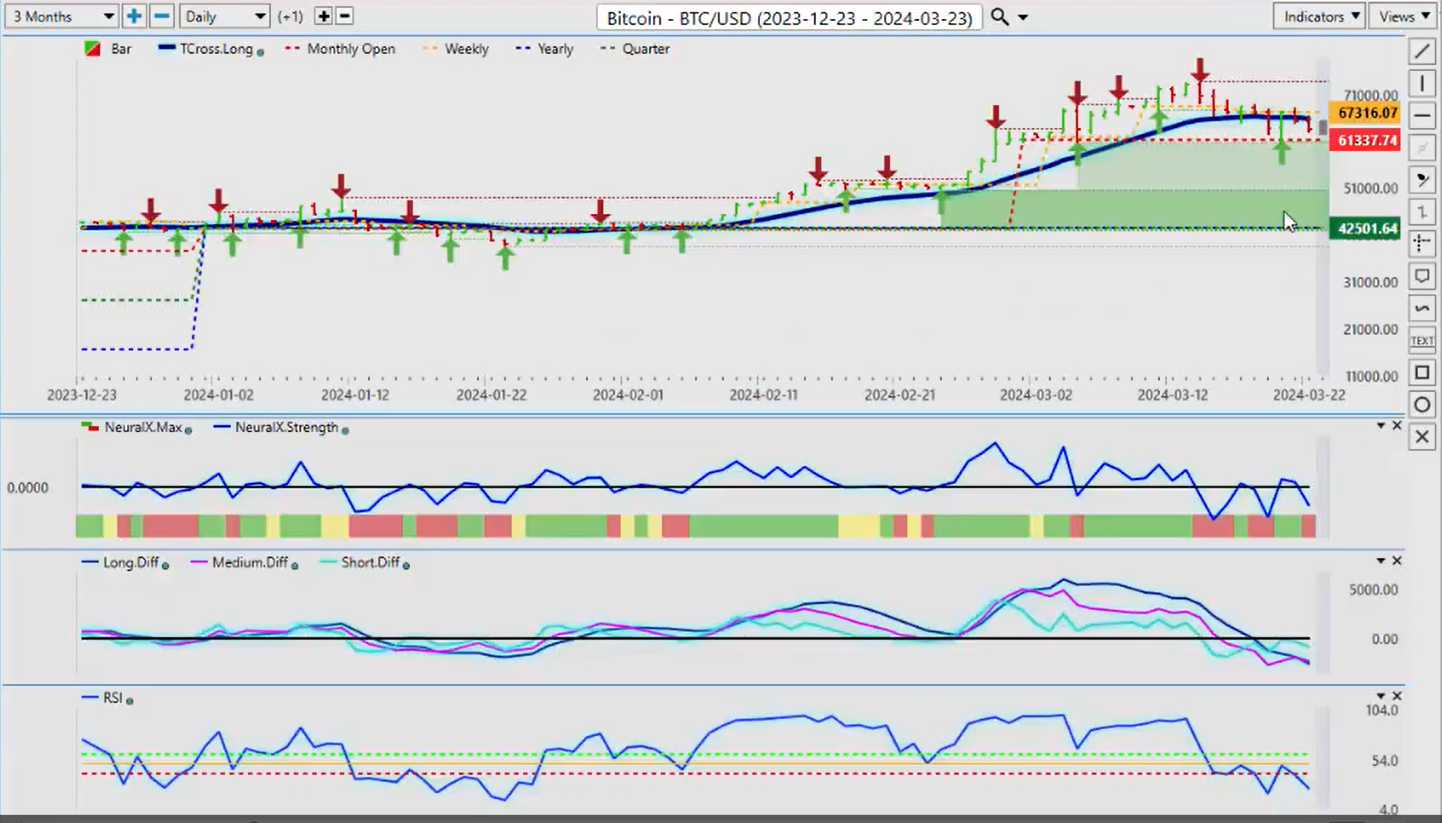Open the RSI panel options arrow
The width and height of the screenshot is (1442, 823).
click(x=1381, y=696)
